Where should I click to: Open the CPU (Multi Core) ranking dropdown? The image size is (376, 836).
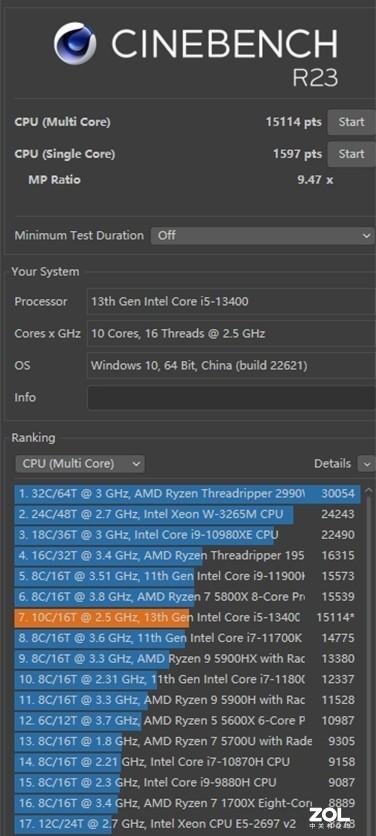coord(80,463)
